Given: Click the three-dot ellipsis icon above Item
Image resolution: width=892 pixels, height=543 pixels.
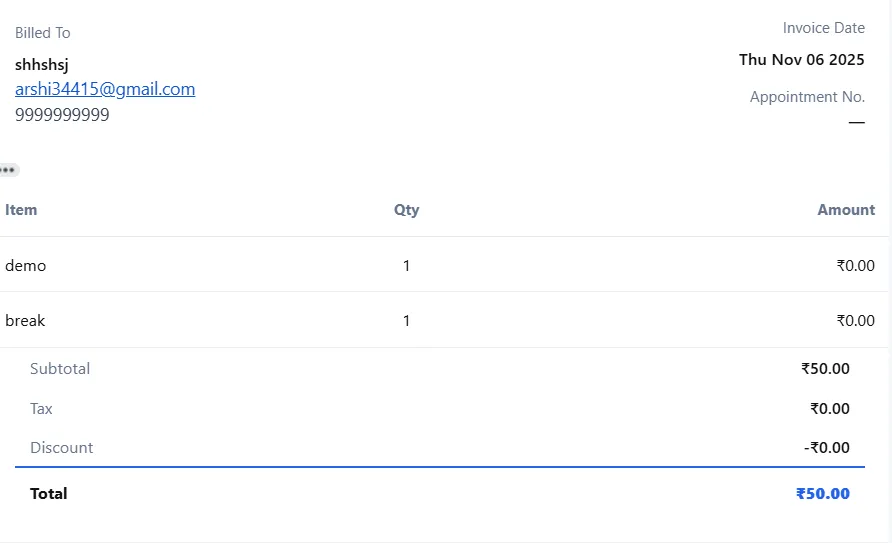Looking at the screenshot, I should click(x=8, y=170).
